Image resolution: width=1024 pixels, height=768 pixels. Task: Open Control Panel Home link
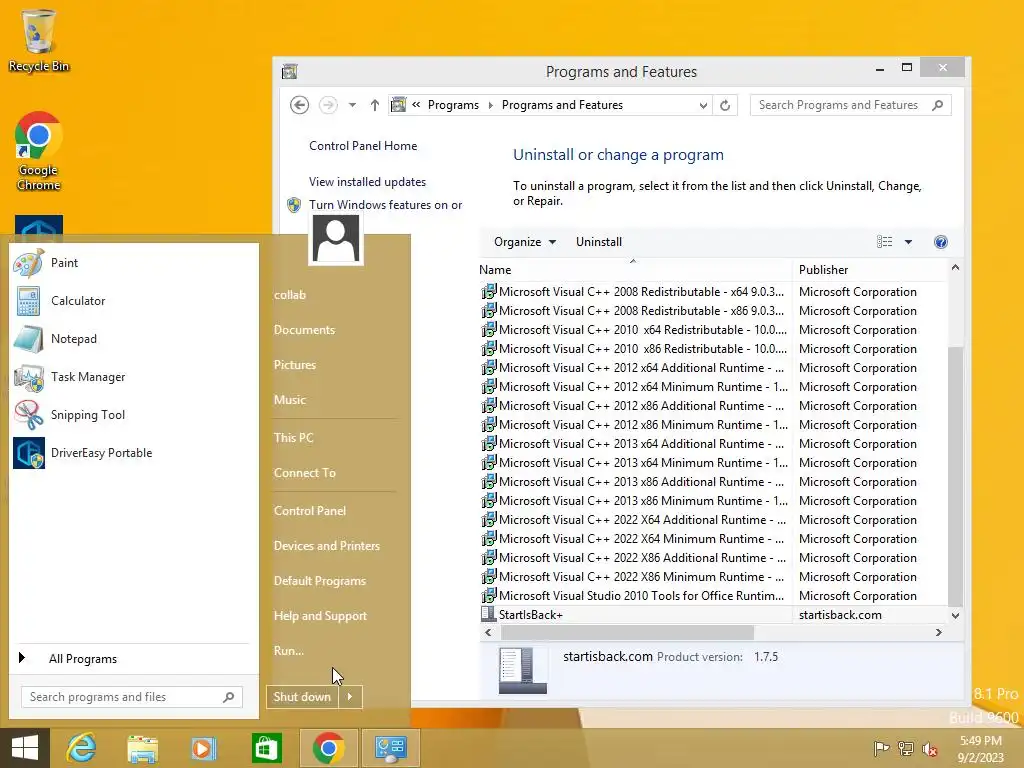pyautogui.click(x=363, y=146)
